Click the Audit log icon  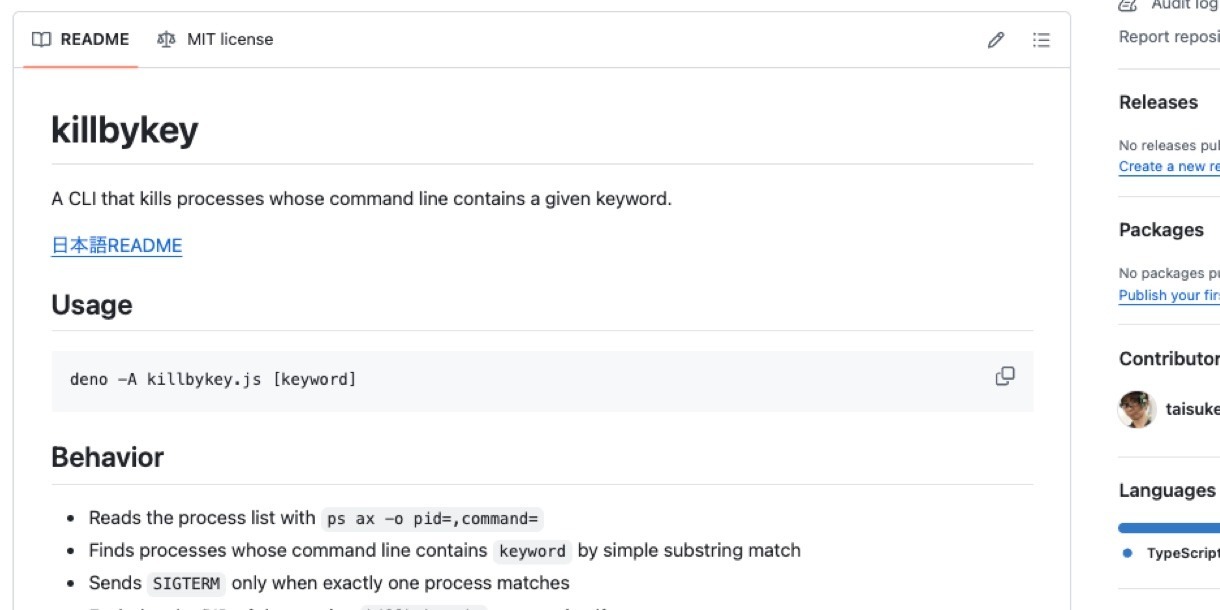click(x=1128, y=5)
